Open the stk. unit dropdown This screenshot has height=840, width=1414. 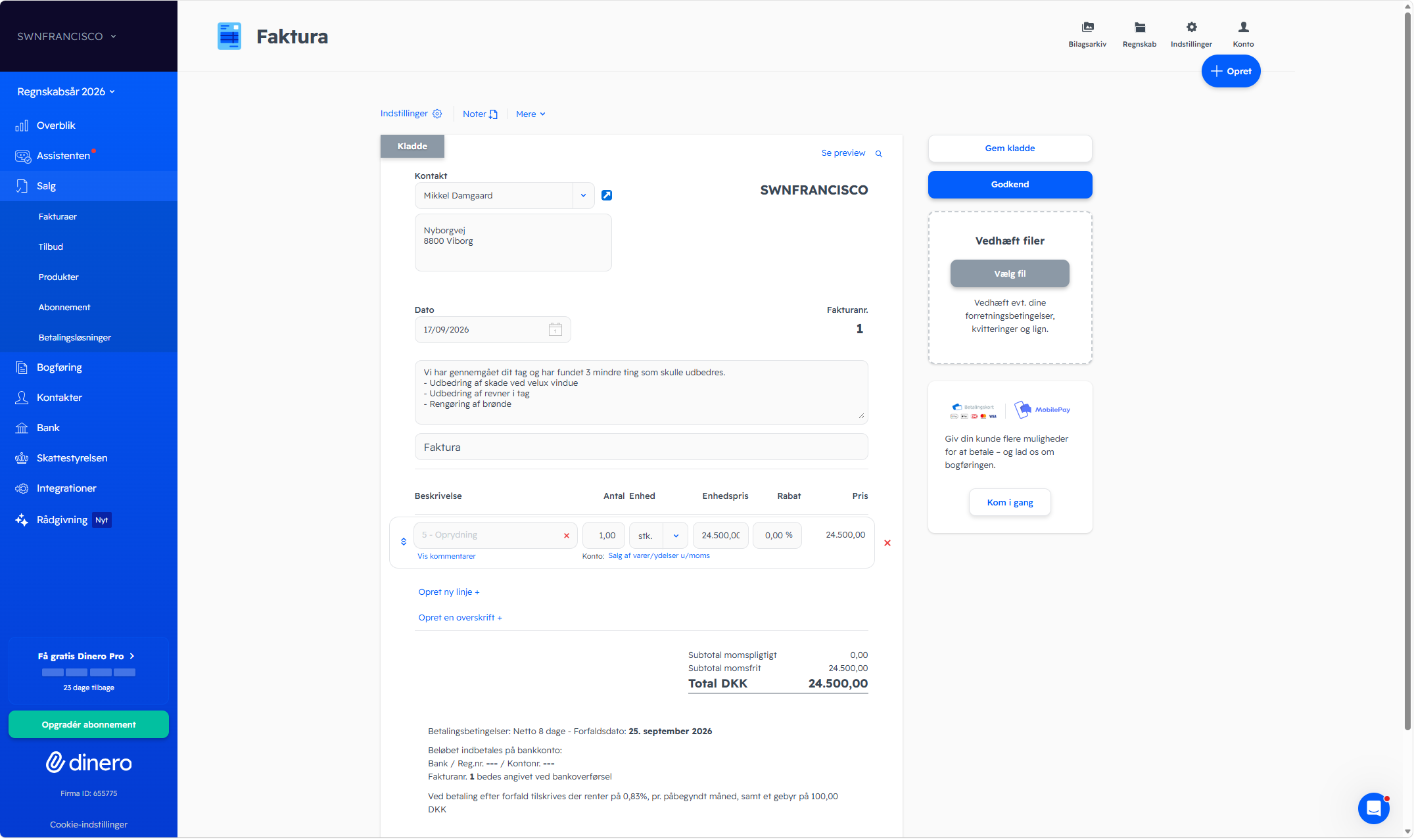point(675,536)
